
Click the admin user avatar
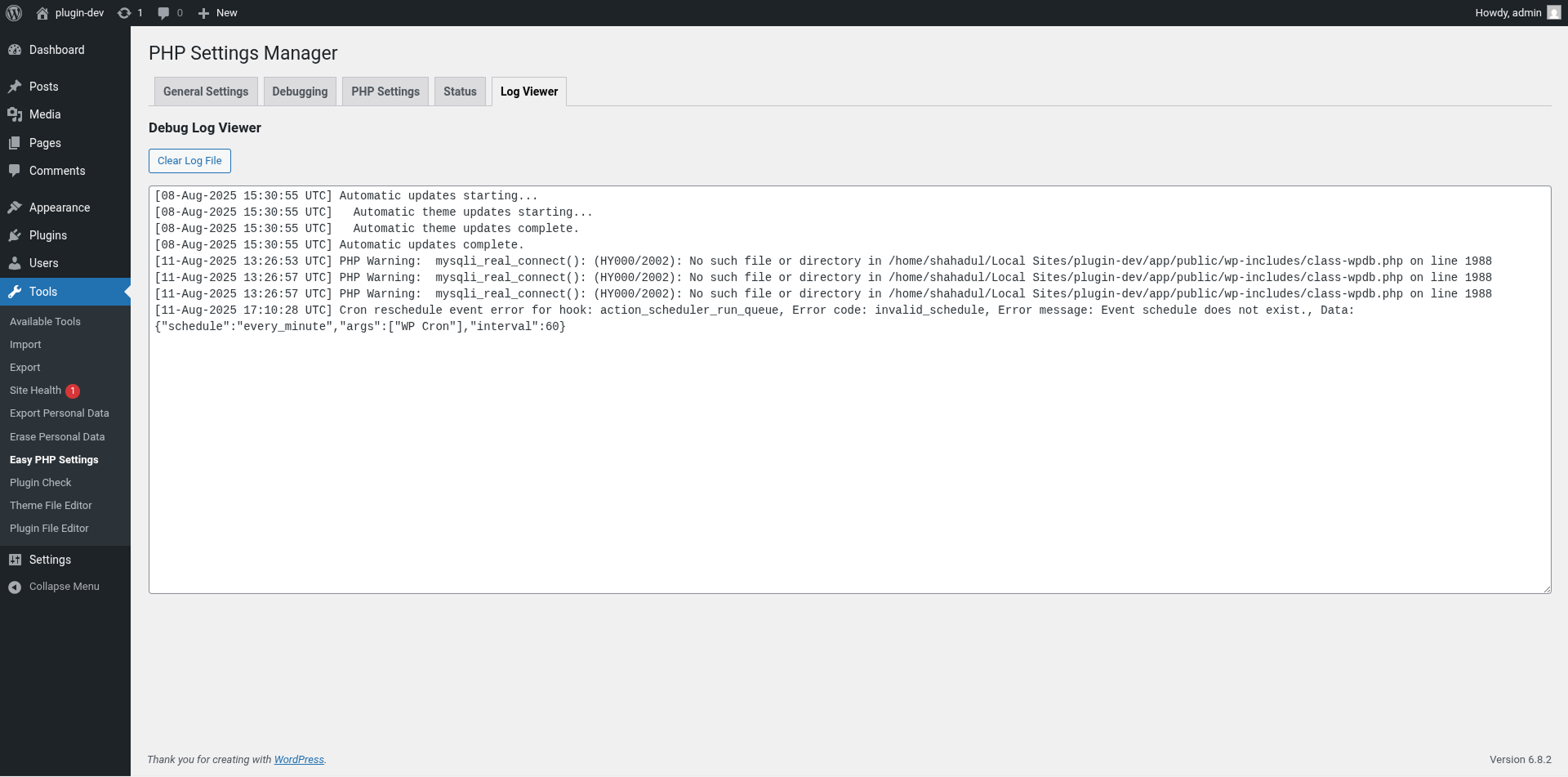tap(1553, 13)
